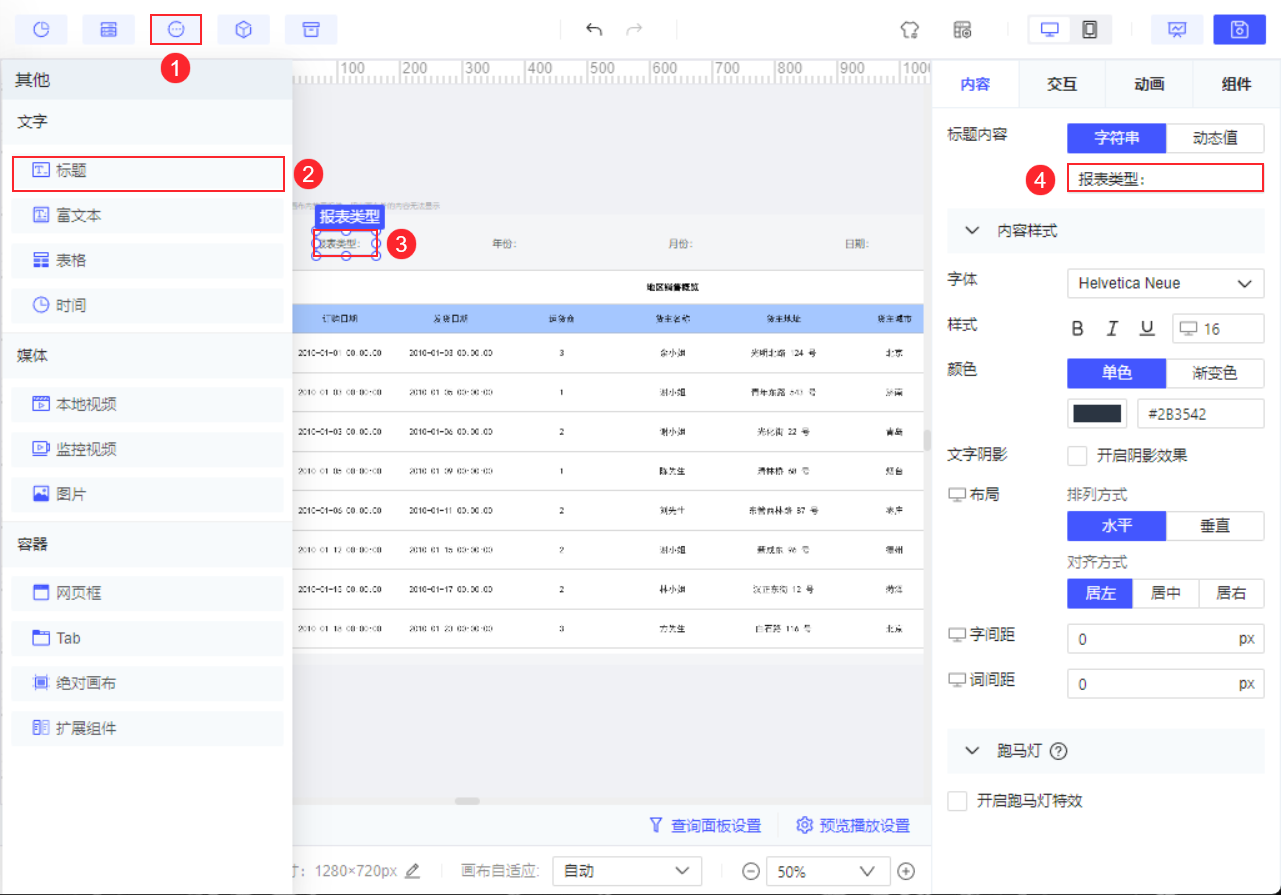Edit the 字间距 letter spacing field

point(1165,639)
